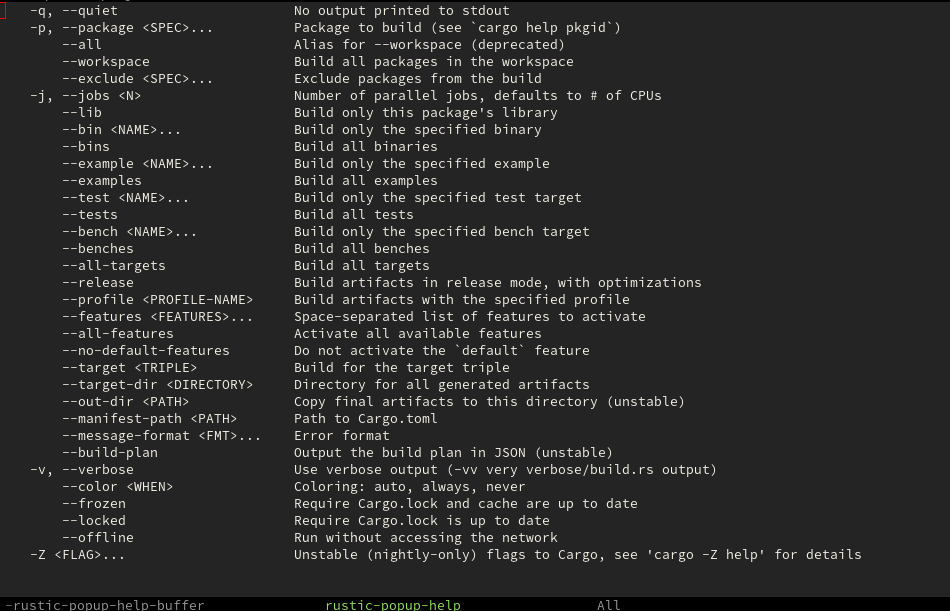Click the --all-features flag
This screenshot has width=950, height=611.
[117, 334]
